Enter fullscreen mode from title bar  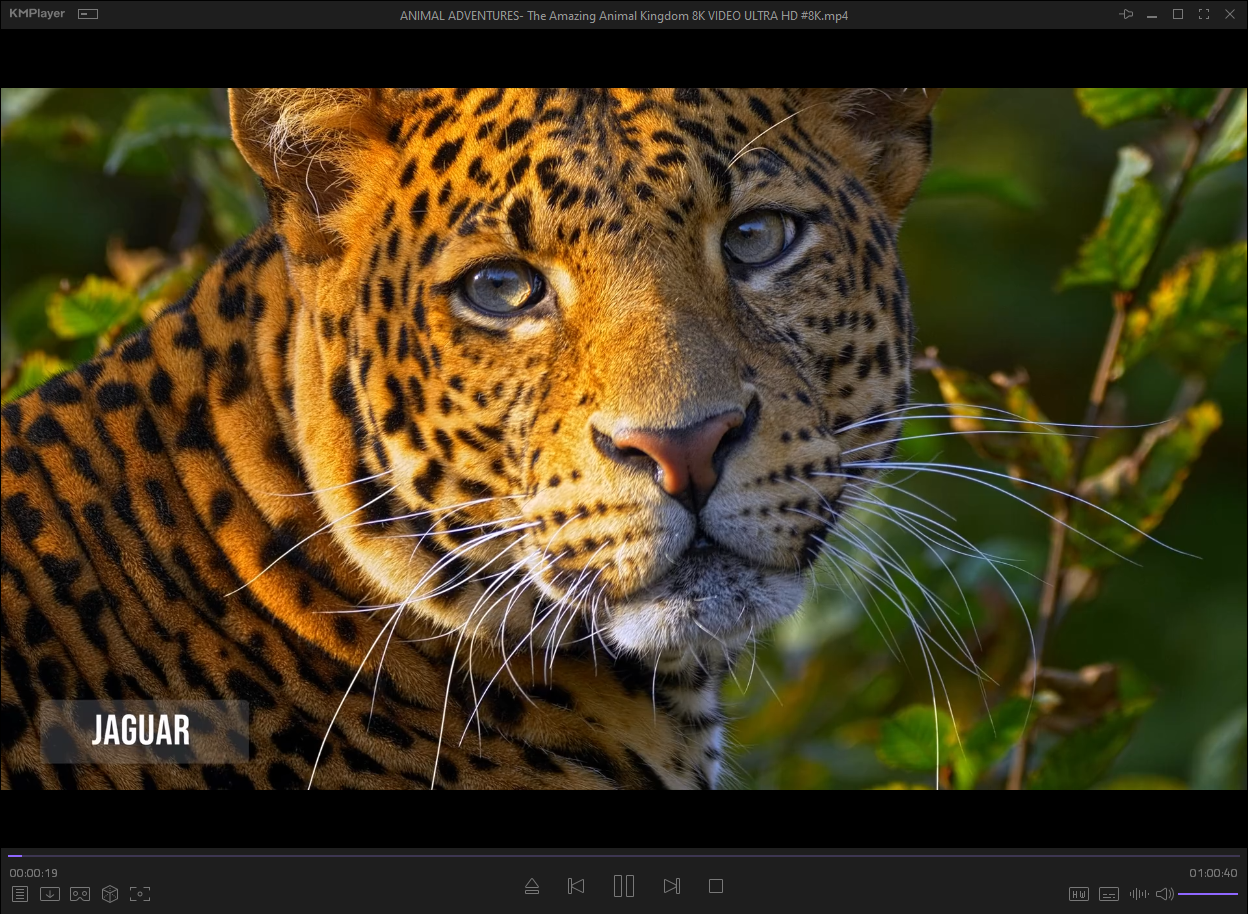tap(1204, 14)
